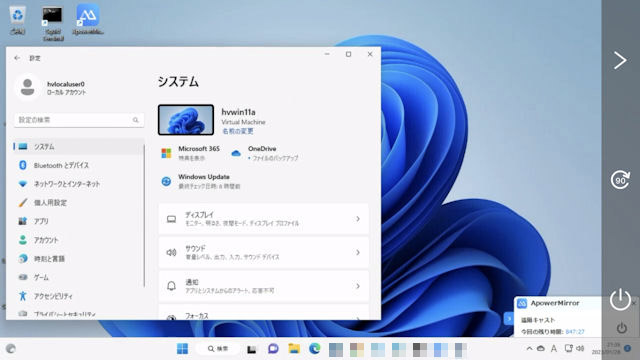Open Bluetooth とデバイス settings
This screenshot has width=640, height=360.
78,165
